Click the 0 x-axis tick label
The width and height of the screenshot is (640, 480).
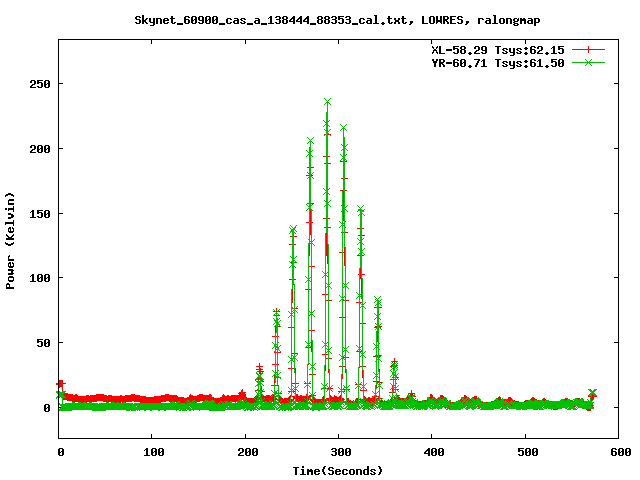(x=60, y=452)
